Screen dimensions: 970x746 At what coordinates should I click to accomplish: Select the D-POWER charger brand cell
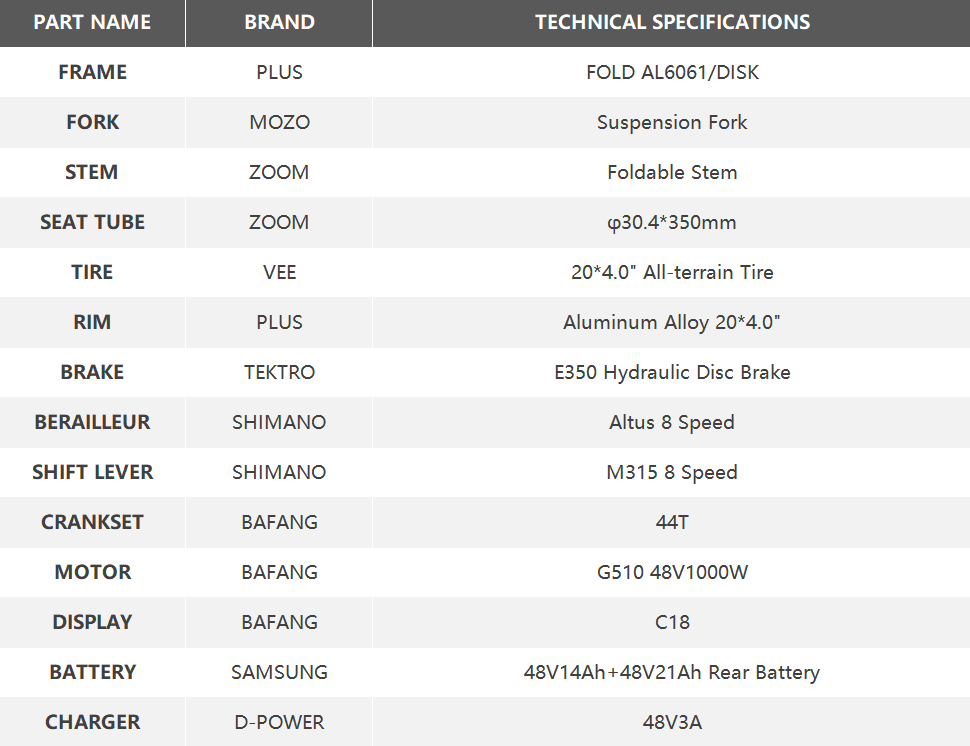(x=279, y=722)
